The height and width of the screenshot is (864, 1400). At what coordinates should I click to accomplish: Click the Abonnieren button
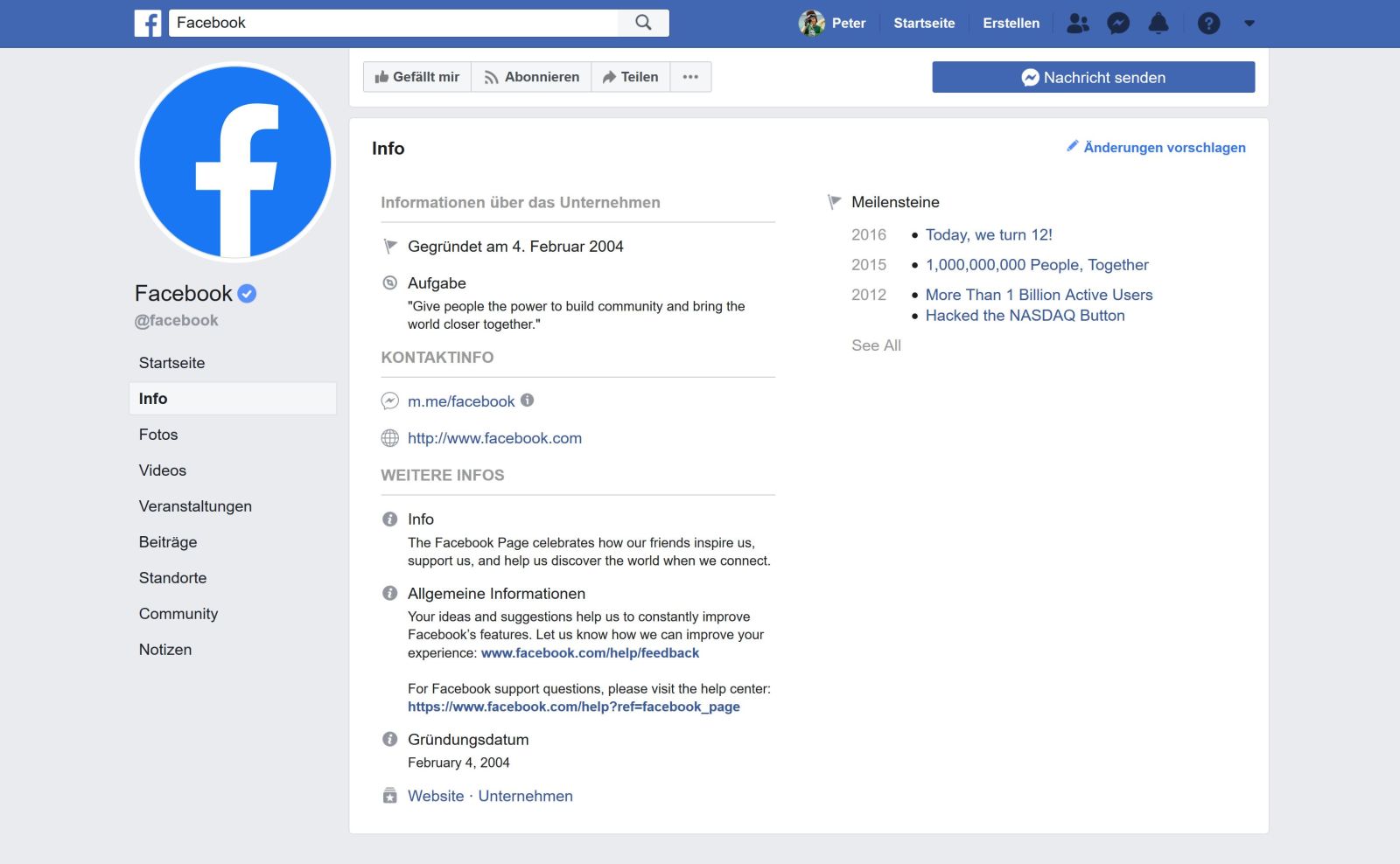[531, 77]
